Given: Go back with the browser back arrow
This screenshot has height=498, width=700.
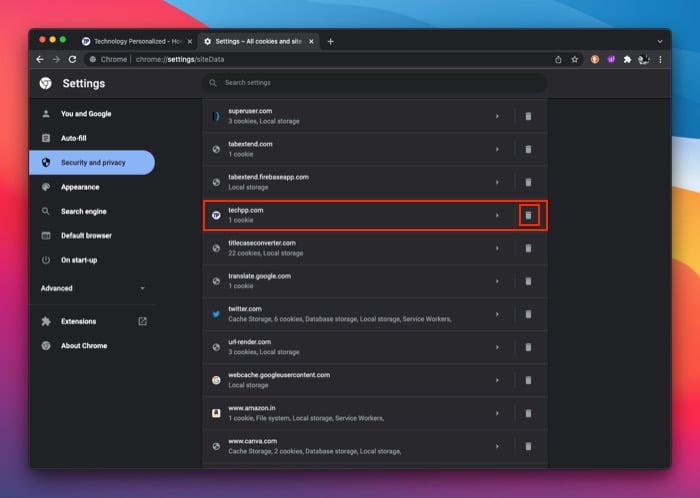Looking at the screenshot, I should [40, 59].
